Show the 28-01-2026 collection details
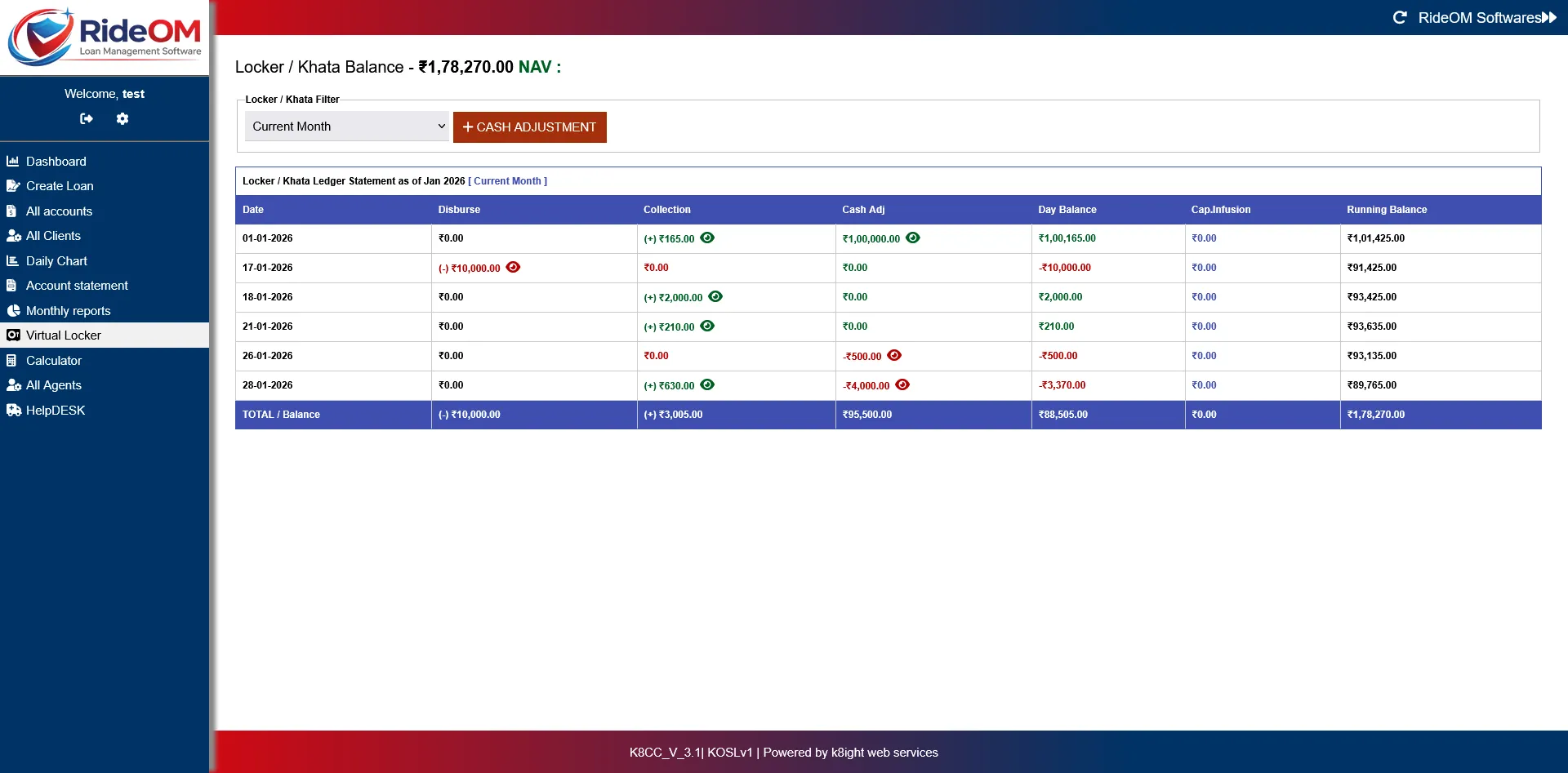Image resolution: width=1568 pixels, height=773 pixels. coord(706,384)
